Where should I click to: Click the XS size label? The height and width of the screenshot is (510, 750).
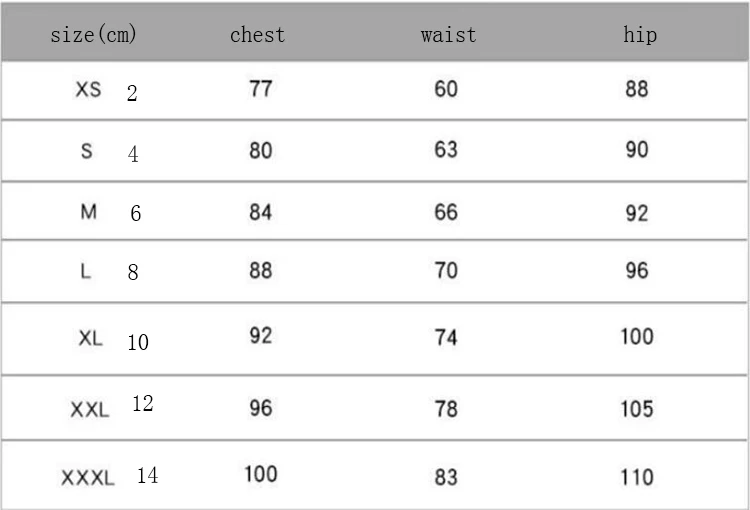point(88,90)
